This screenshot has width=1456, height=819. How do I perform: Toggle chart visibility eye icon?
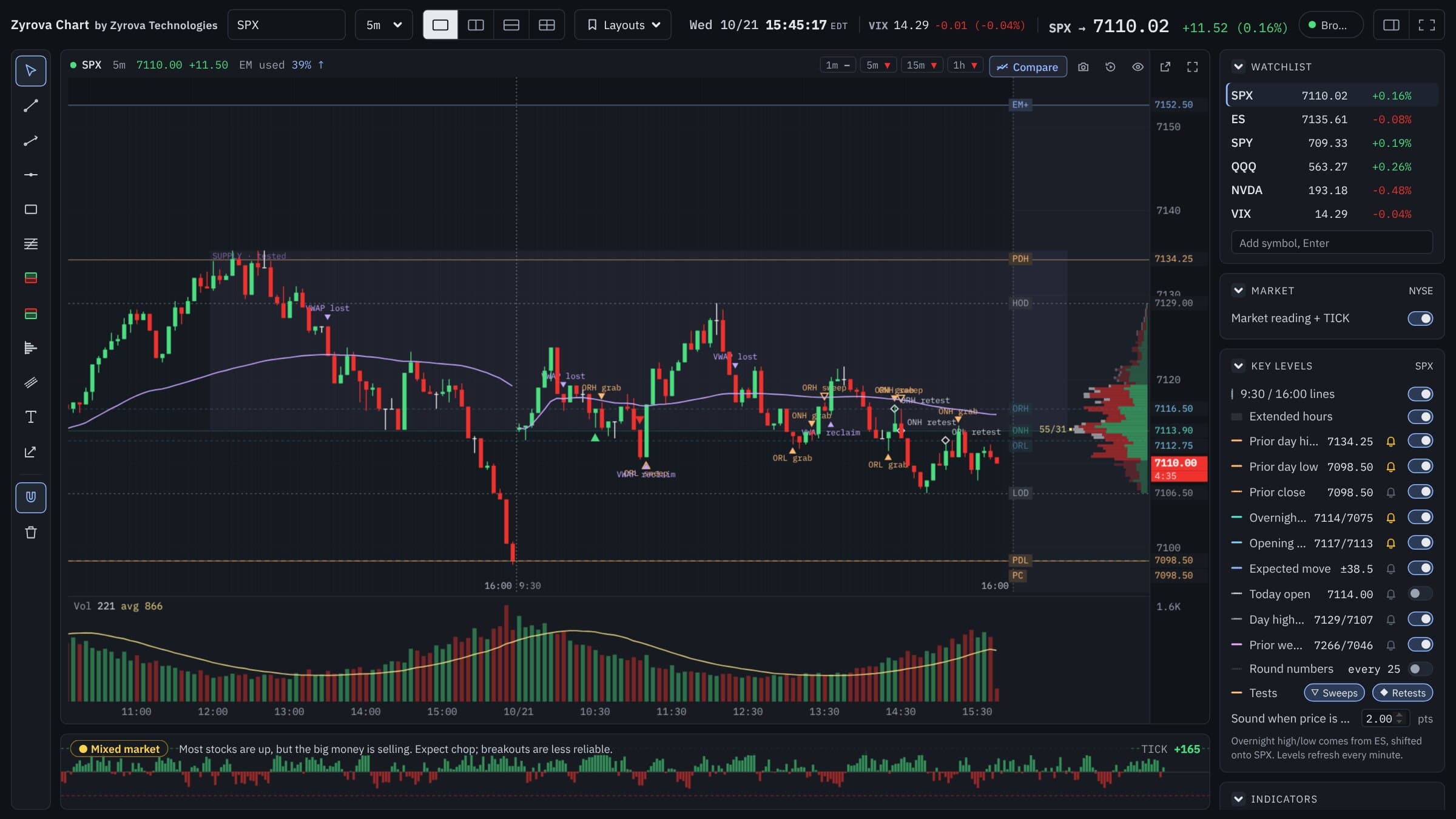point(1137,67)
